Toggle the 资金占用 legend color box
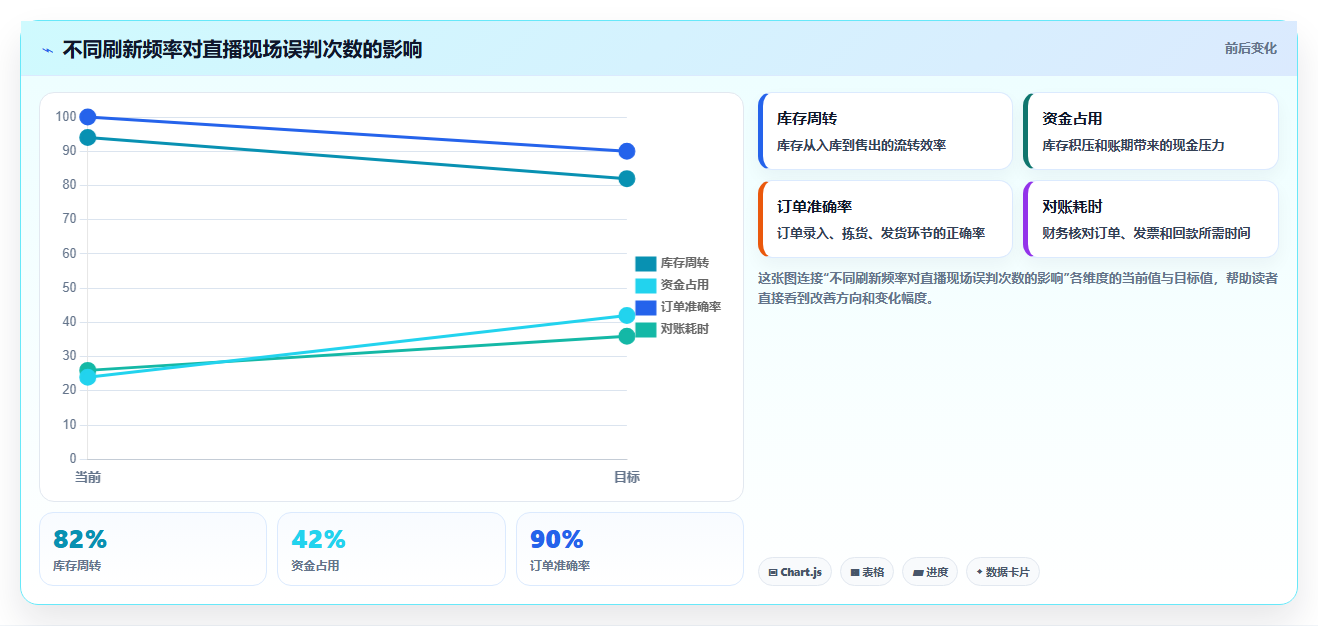Viewport: 1318px width, 626px height. (x=646, y=285)
